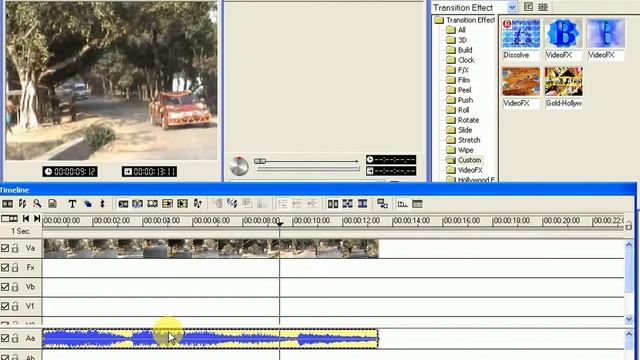Open the Roll folder
The image size is (640, 360).
coord(458,110)
